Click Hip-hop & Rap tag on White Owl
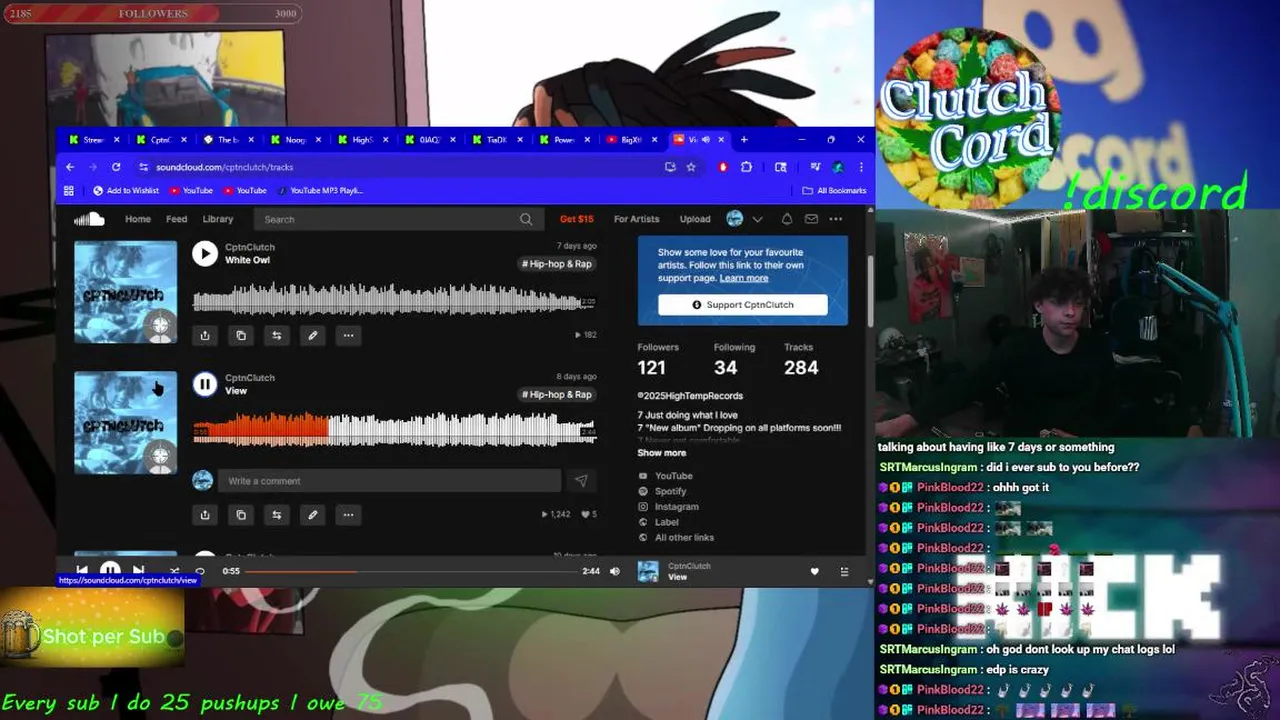1280x720 pixels. 557,264
